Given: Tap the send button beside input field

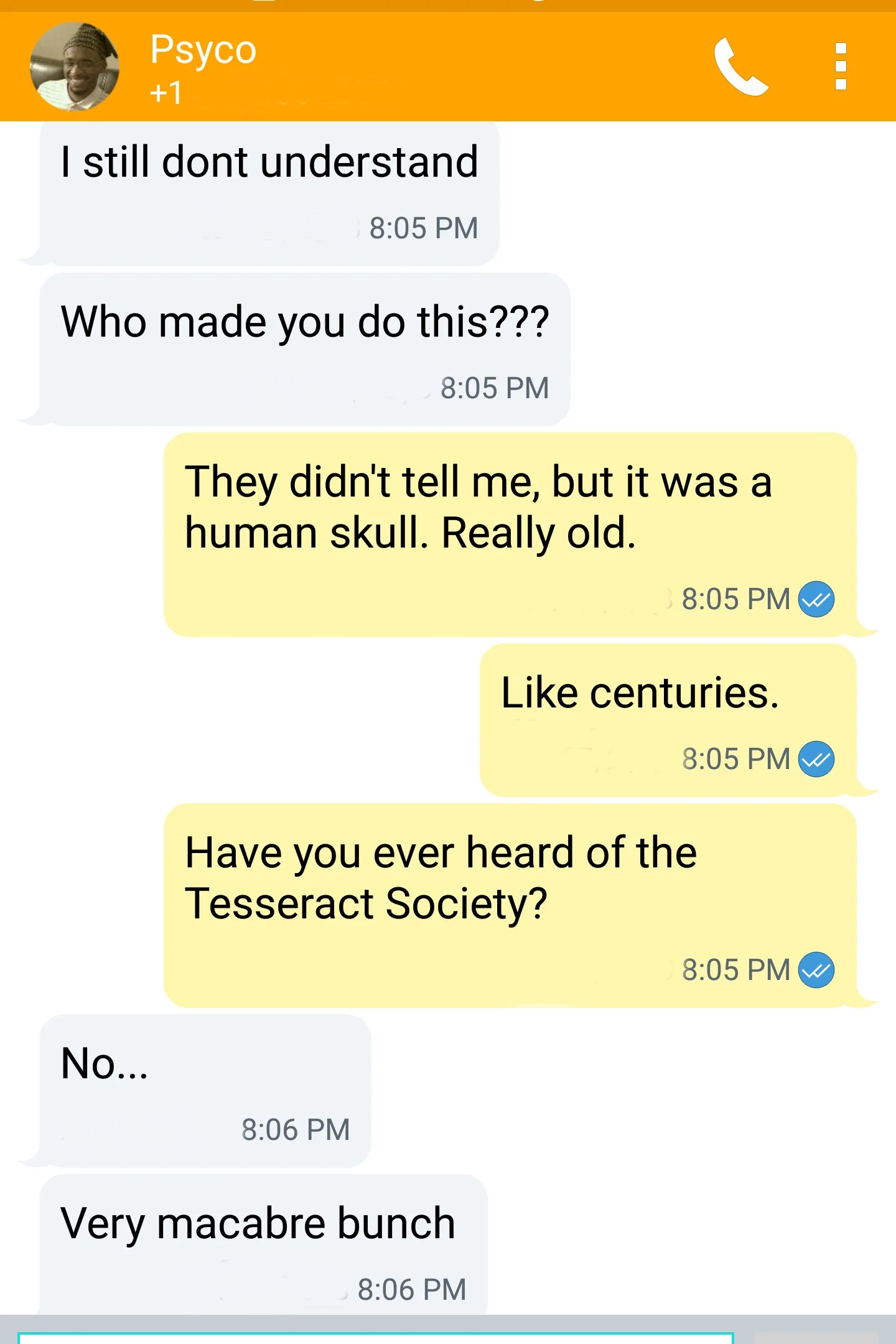Looking at the screenshot, I should [816, 1338].
